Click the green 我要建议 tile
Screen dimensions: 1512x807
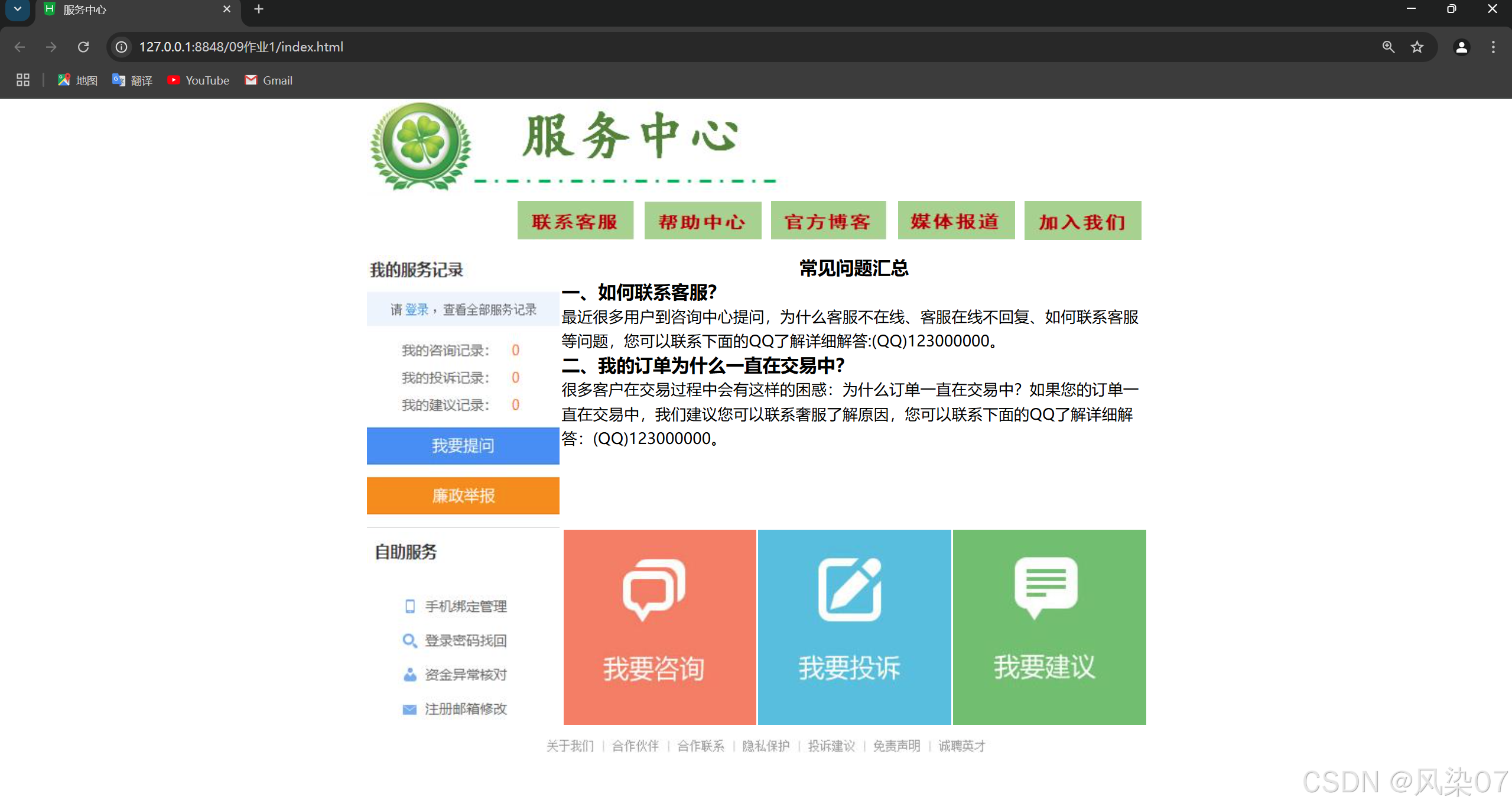[1049, 627]
